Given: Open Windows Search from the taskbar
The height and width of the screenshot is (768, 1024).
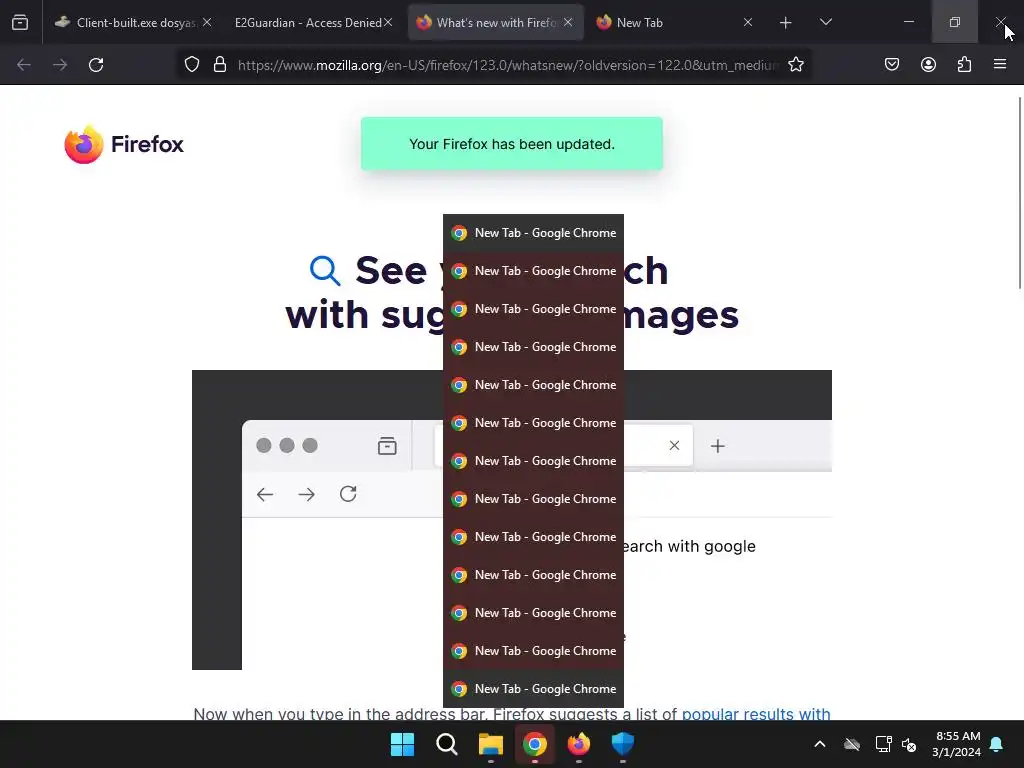Looking at the screenshot, I should point(447,744).
